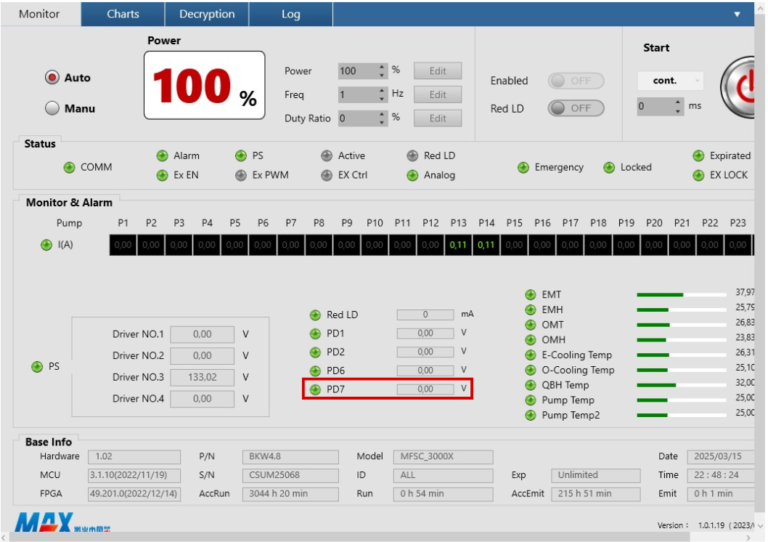
Task: Open the top-right dropdown arrow menu
Action: (737, 15)
